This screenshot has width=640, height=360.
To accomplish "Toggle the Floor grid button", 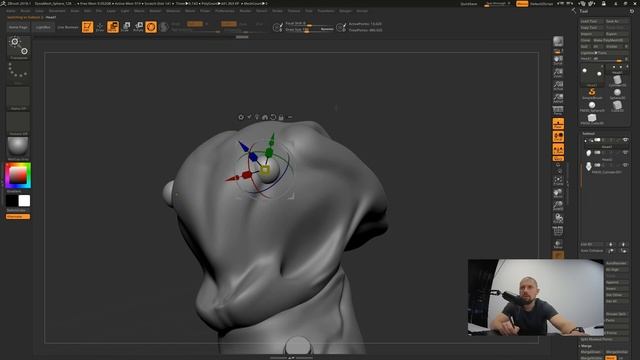I will point(558,124).
